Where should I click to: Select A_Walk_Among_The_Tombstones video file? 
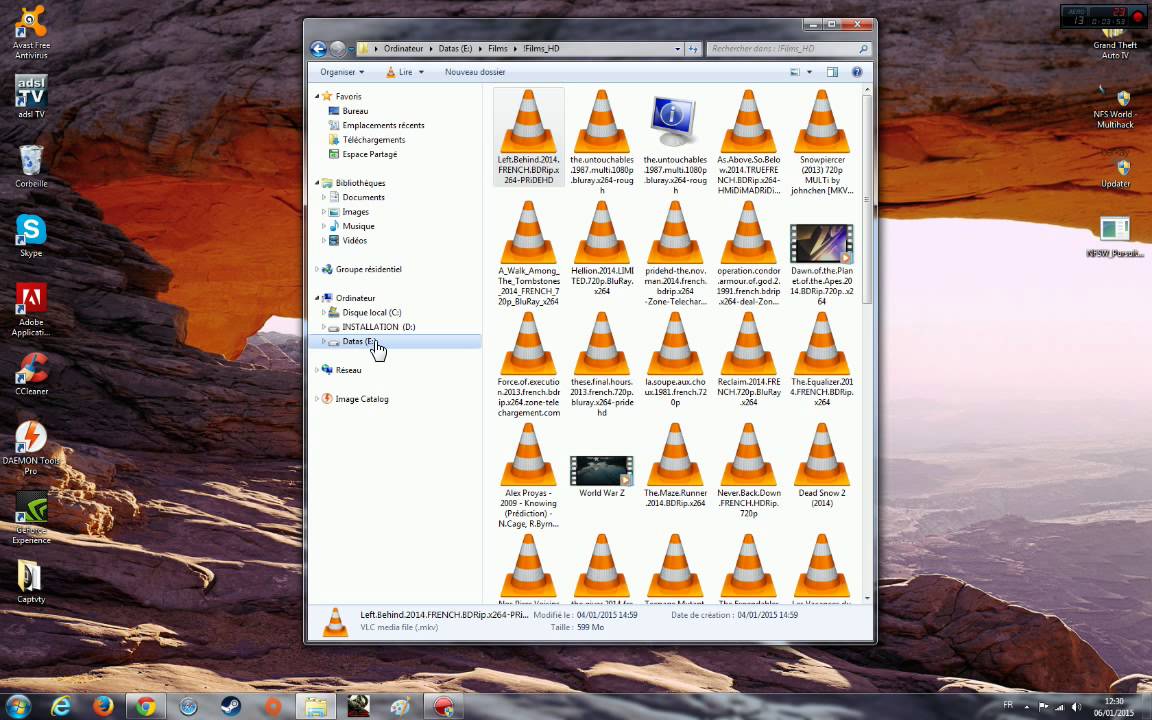tap(528, 233)
